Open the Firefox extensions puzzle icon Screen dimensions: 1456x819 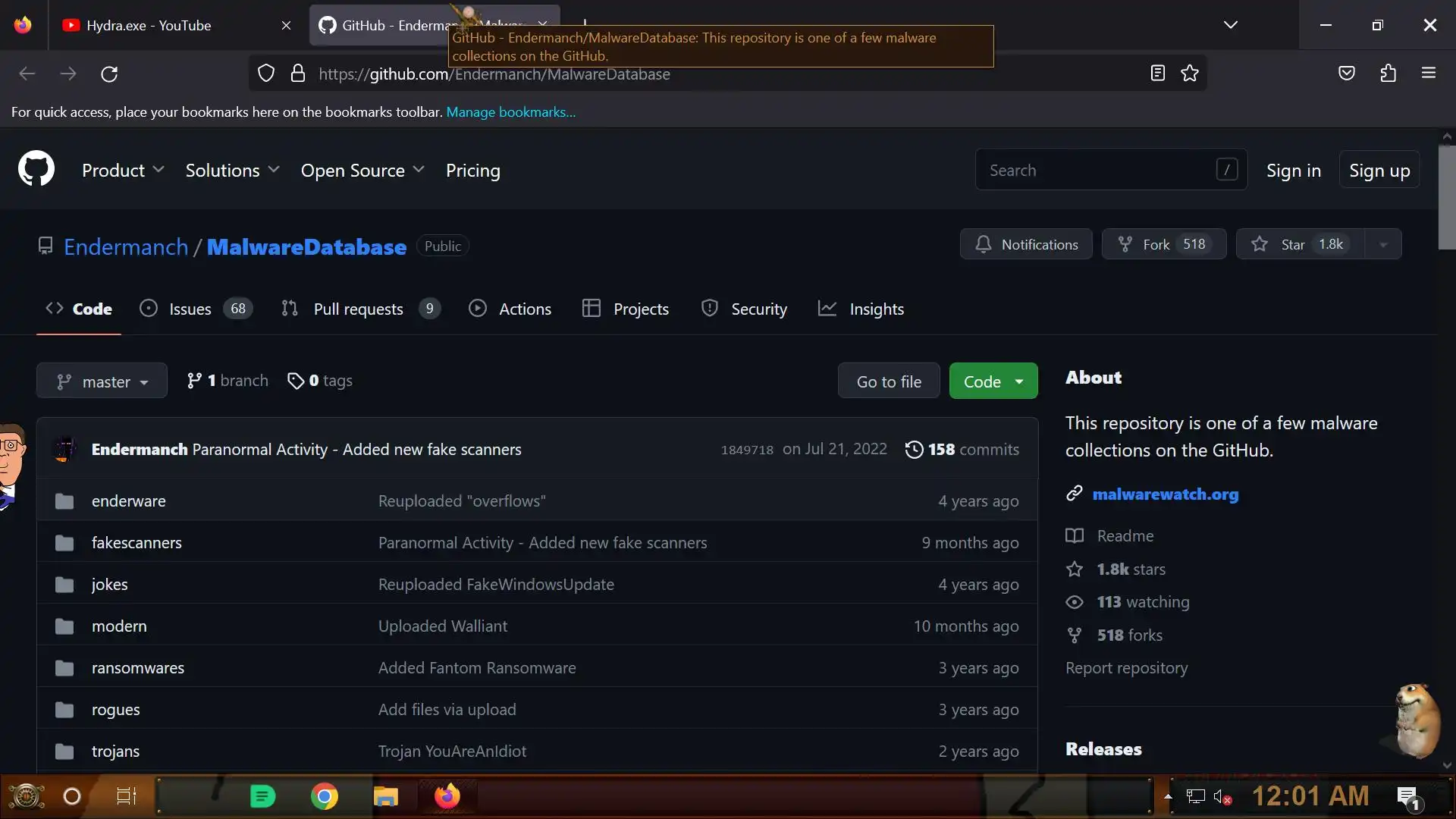pos(1388,74)
